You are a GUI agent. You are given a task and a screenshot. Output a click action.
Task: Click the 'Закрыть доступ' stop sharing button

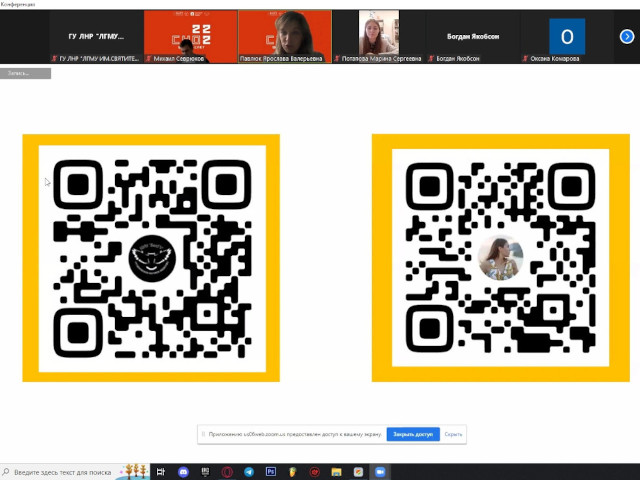click(413, 434)
